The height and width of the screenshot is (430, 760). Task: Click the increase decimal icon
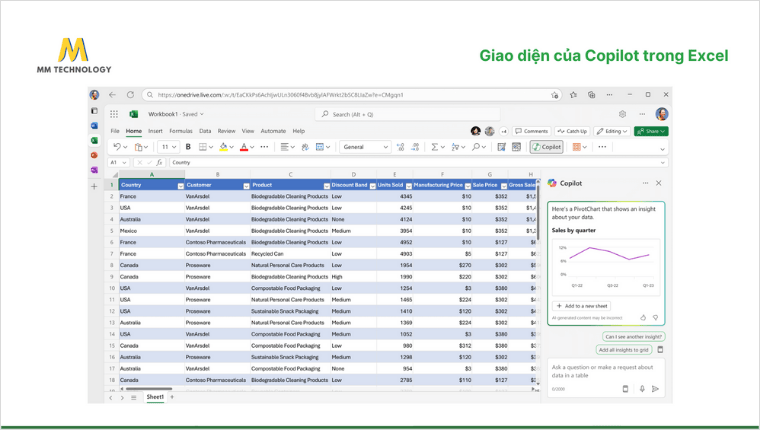coord(400,147)
